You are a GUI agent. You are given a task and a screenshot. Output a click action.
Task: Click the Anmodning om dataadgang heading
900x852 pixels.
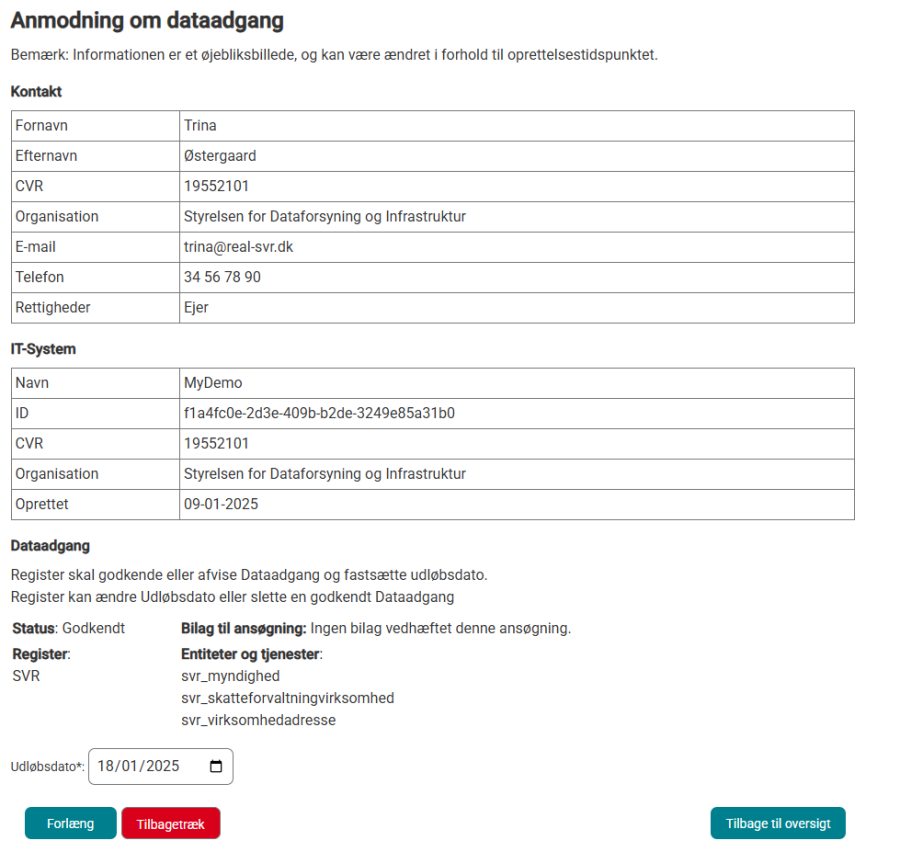click(147, 20)
